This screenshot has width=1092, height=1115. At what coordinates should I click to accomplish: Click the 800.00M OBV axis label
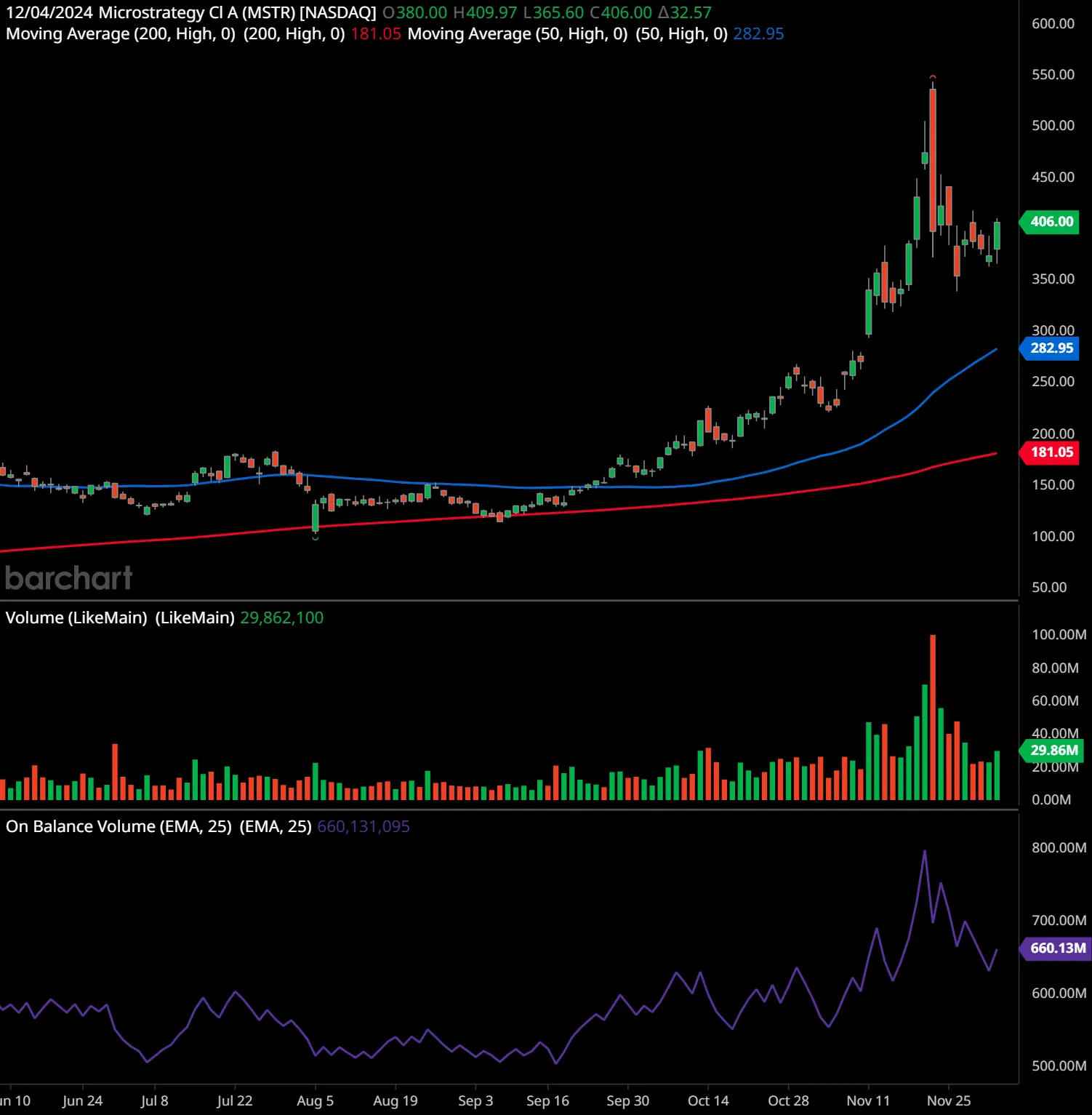tap(1059, 847)
